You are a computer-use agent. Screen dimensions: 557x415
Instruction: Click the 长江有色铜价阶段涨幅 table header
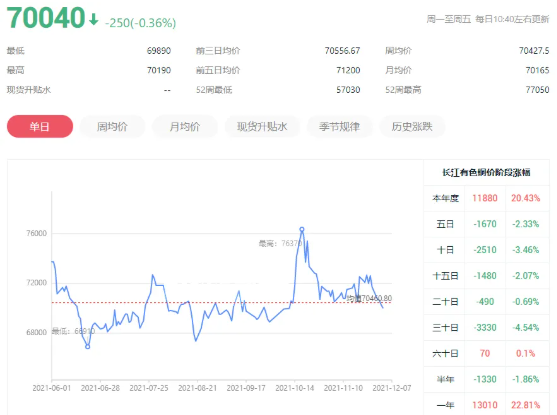pos(486,173)
